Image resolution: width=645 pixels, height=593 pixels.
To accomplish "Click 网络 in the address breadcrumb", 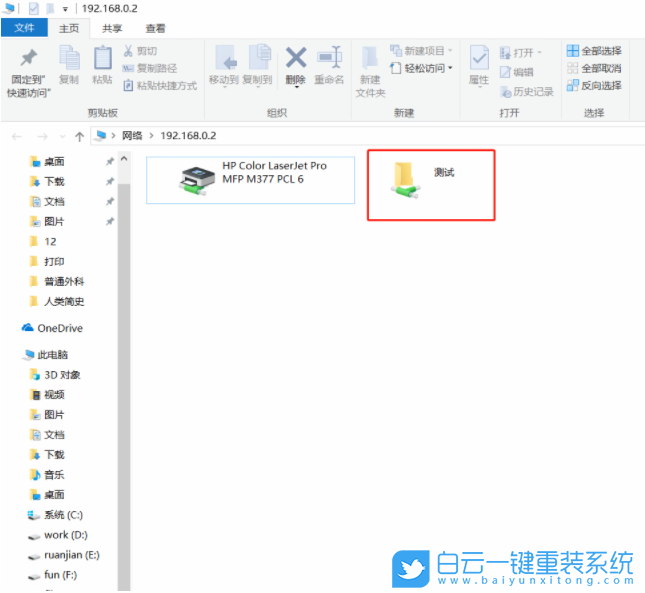I will 132,135.
